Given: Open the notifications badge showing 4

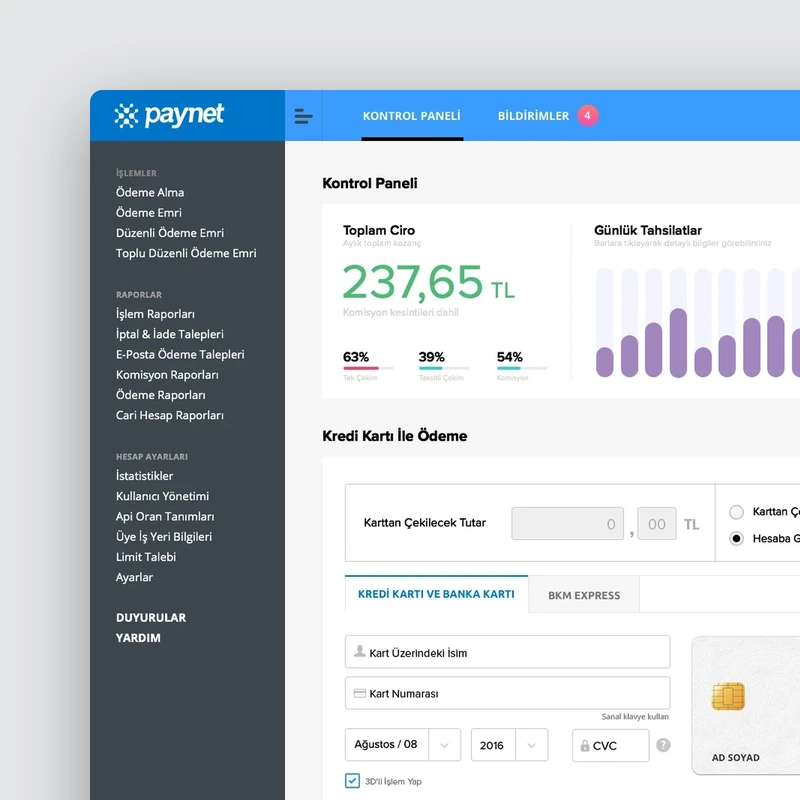Looking at the screenshot, I should click(x=587, y=115).
